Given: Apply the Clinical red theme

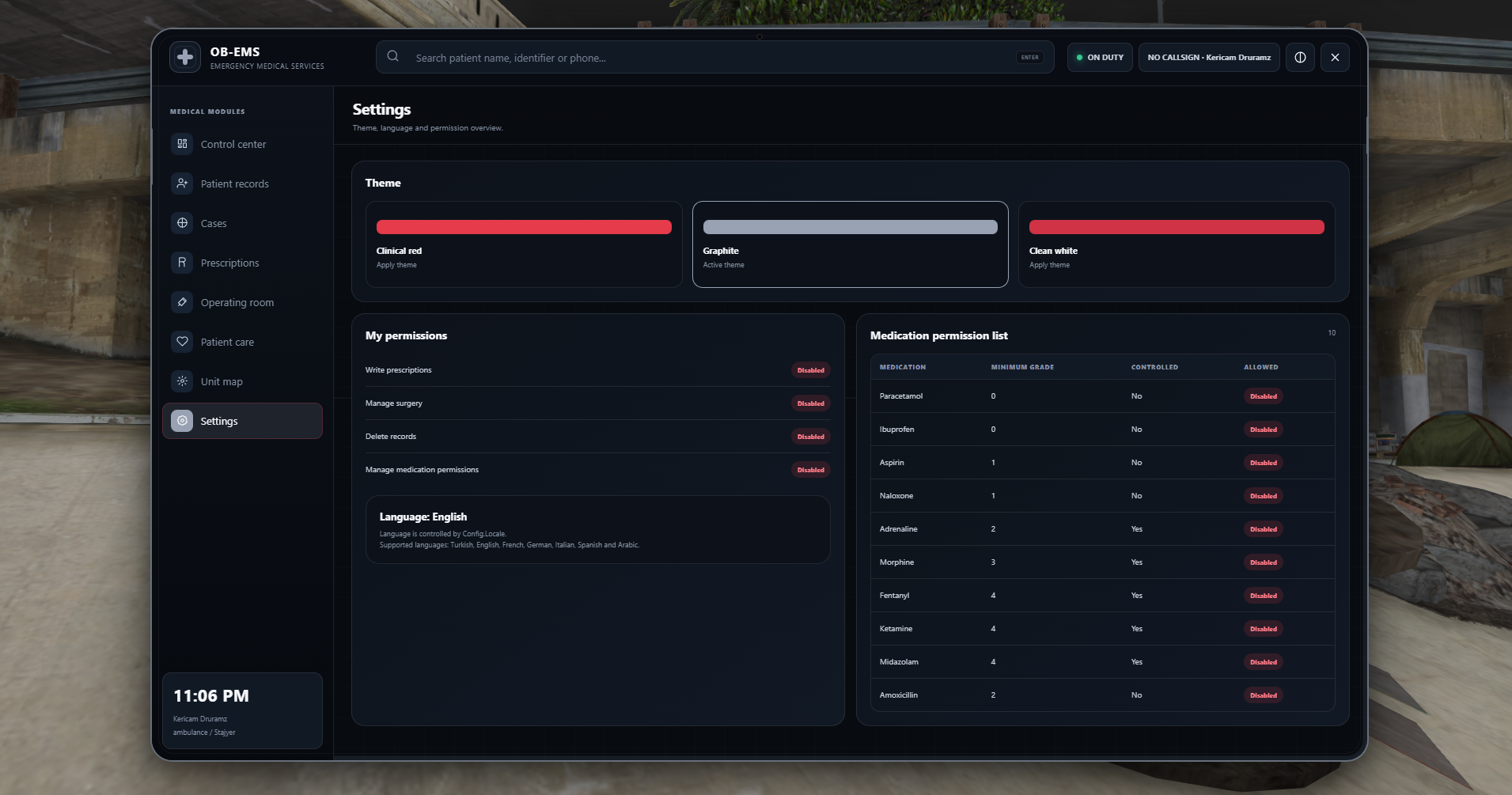Looking at the screenshot, I should point(524,244).
